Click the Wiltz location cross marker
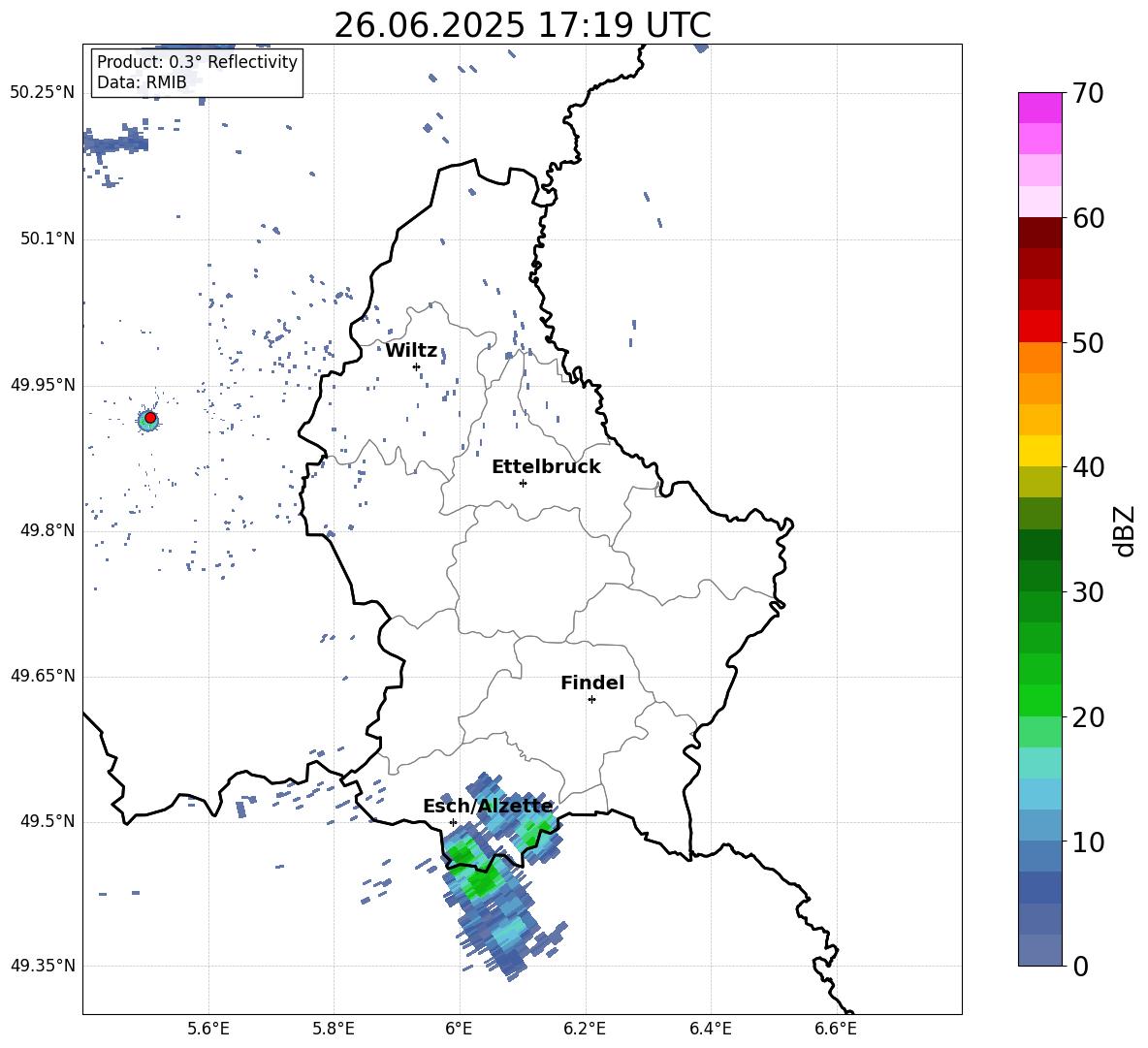Viewport: 1148px width, 1048px height. pos(416,366)
